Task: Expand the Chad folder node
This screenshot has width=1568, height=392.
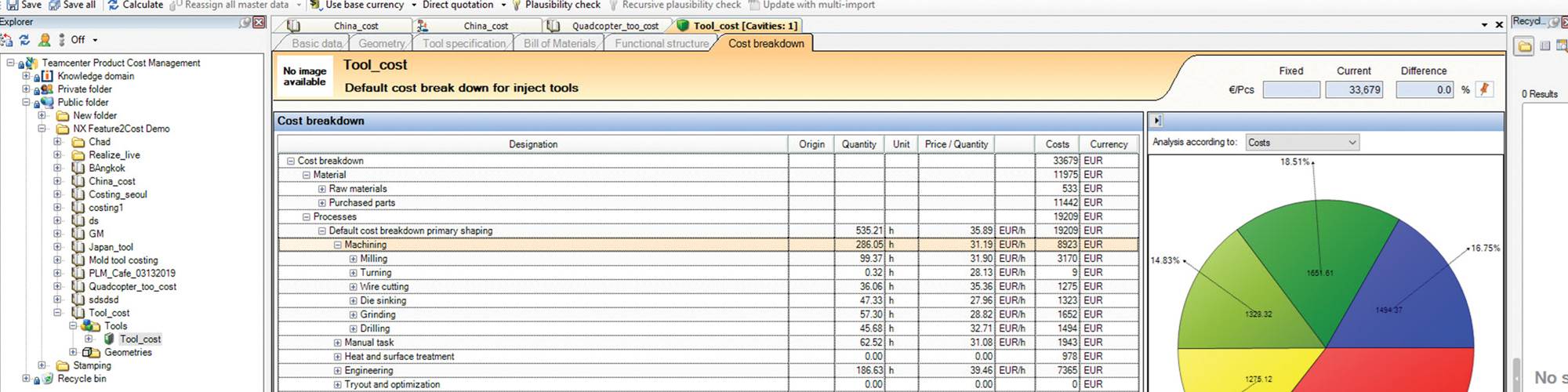Action: pos(57,142)
